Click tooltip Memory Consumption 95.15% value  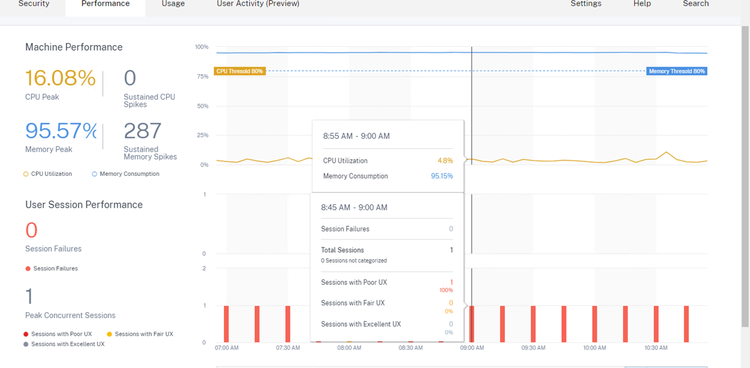pos(441,176)
